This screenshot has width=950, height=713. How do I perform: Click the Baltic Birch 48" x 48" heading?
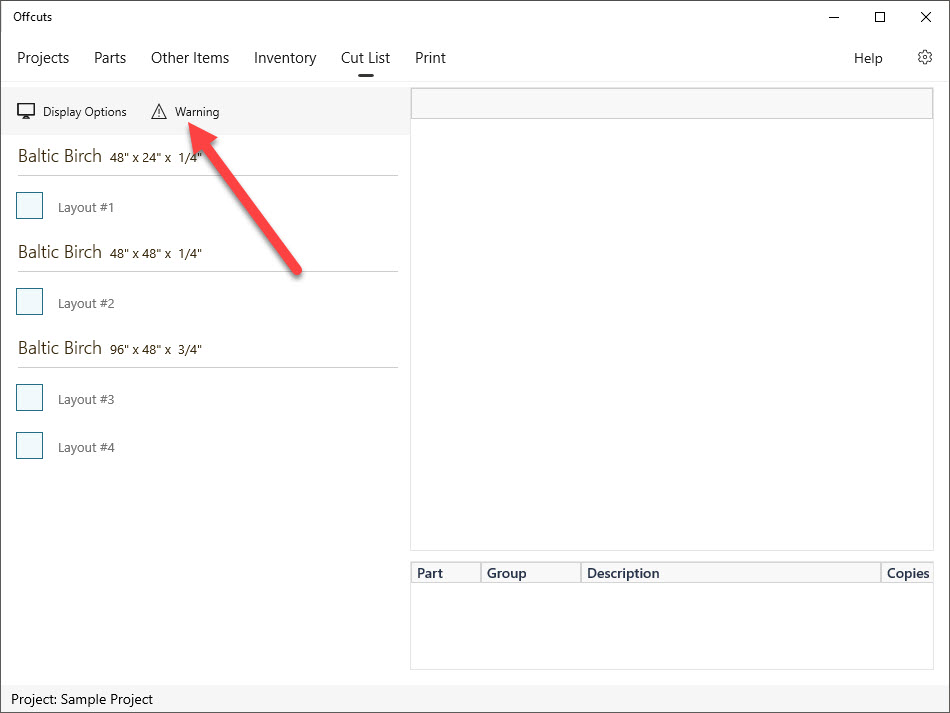[x=110, y=252]
